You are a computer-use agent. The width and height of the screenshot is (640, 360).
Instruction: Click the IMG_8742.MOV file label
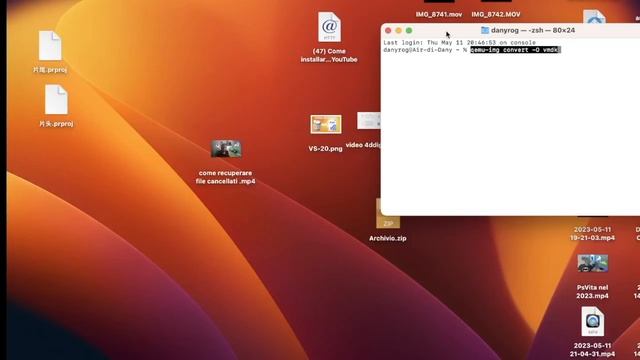click(x=496, y=14)
